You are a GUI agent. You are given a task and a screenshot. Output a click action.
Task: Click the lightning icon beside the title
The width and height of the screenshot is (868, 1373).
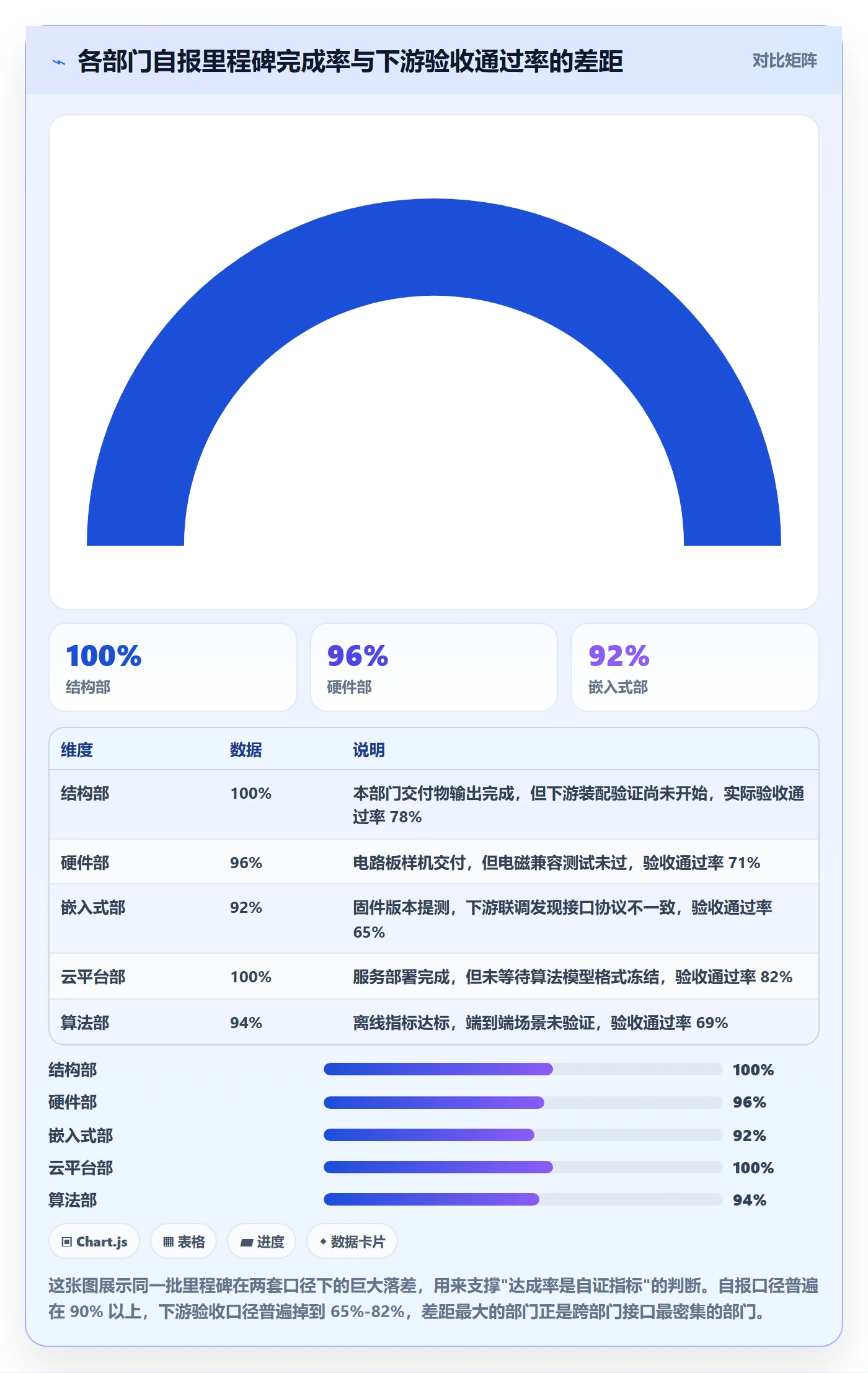click(x=58, y=61)
